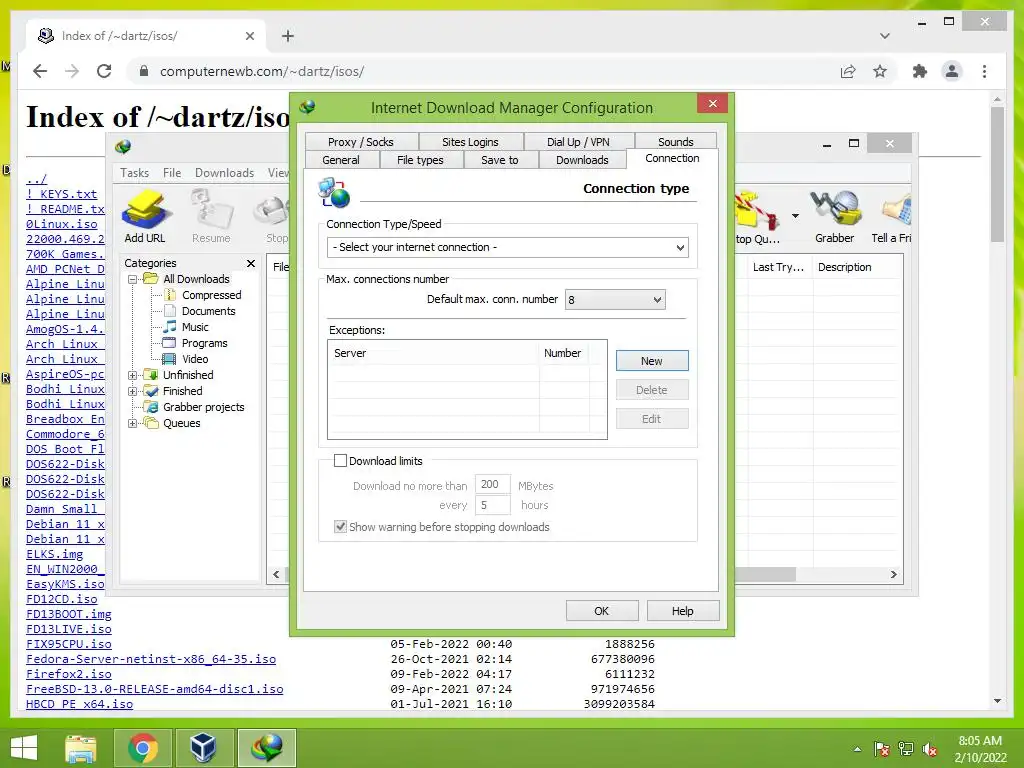
Task: Select the Documents category
Action: point(208,312)
